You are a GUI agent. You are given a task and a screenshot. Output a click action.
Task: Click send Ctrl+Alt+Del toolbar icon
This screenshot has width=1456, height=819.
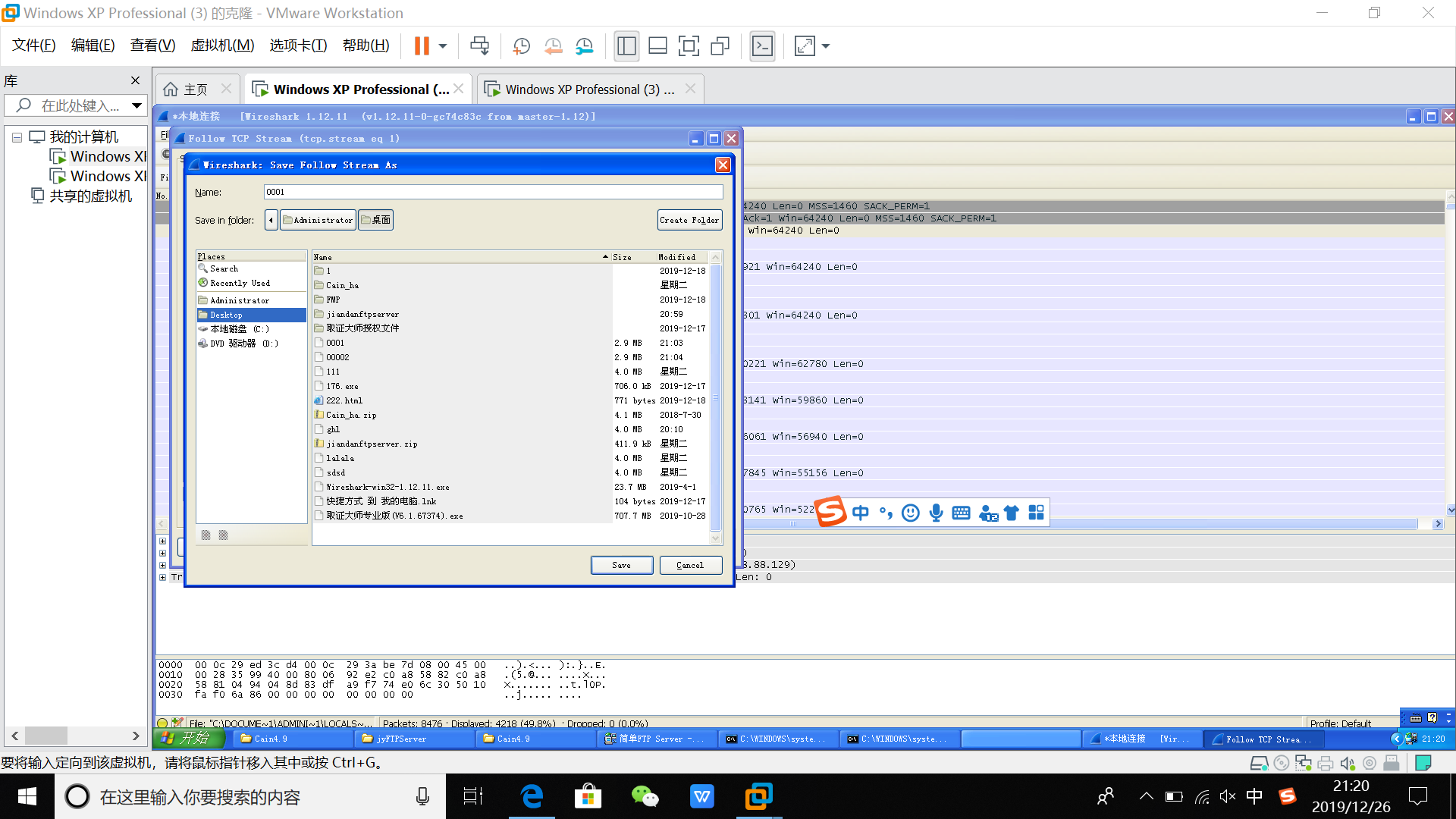pos(479,46)
